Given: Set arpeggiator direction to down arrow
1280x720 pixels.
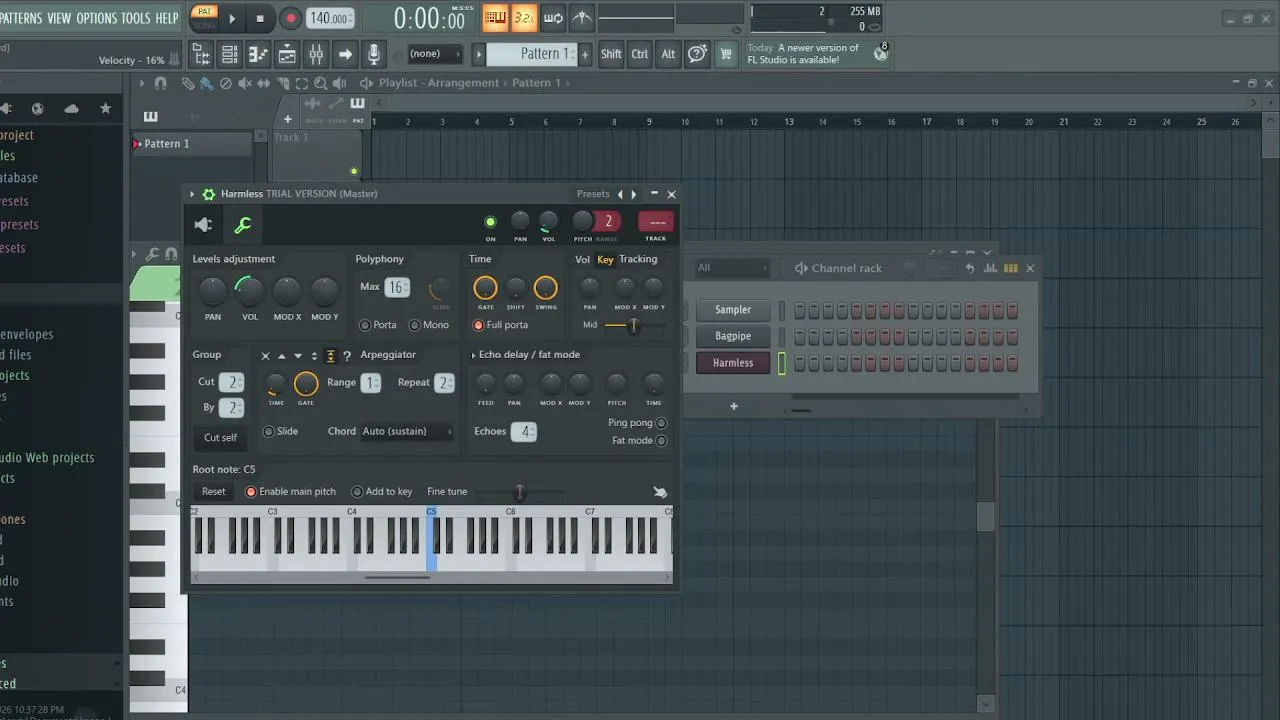Looking at the screenshot, I should point(298,356).
